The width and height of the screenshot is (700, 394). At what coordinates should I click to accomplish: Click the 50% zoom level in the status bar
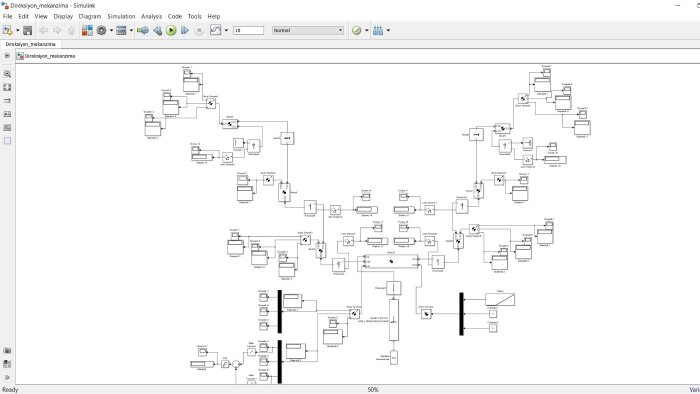(373, 390)
